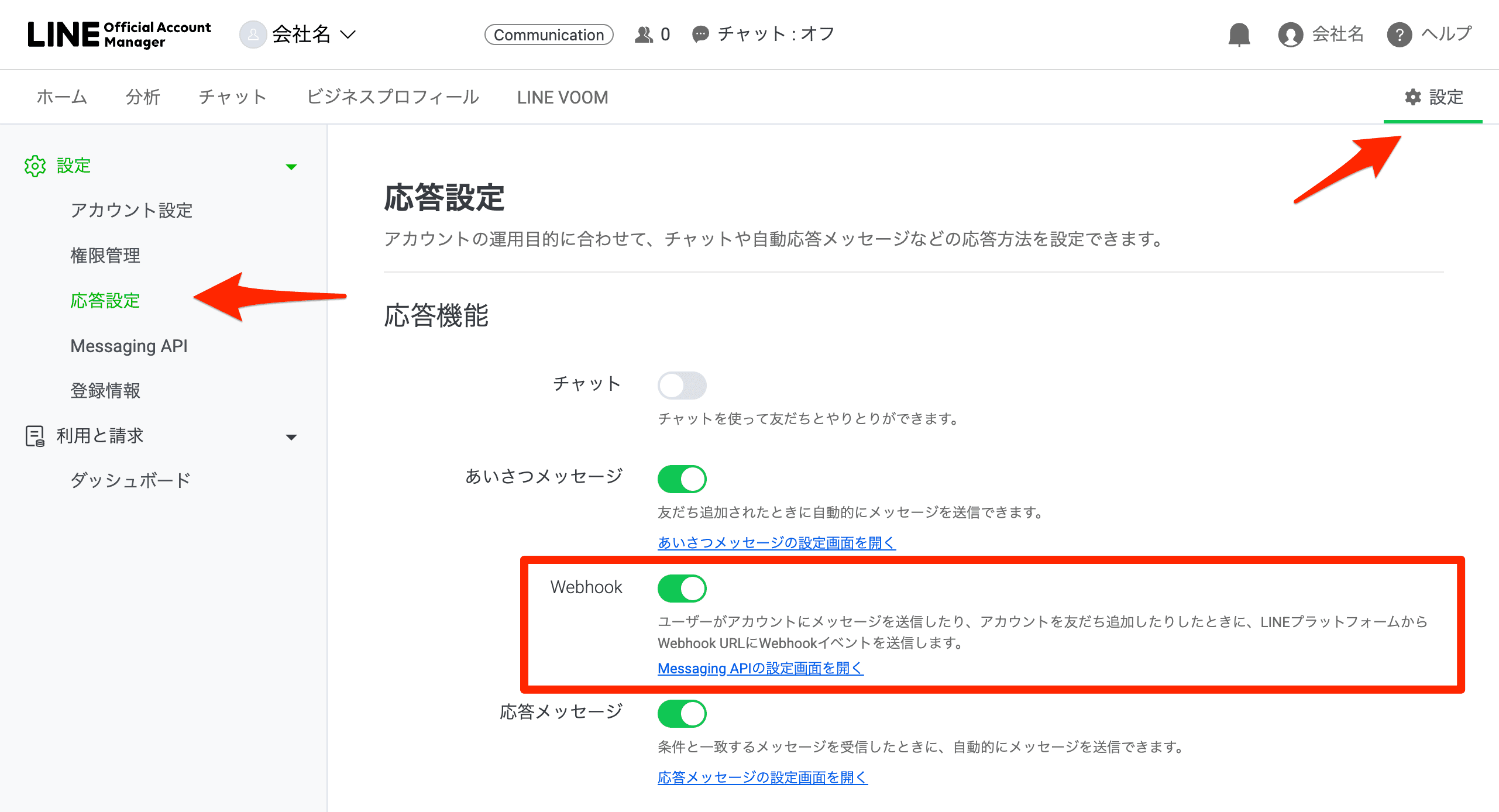Click the 設定 sidebar section label
This screenshot has height=812, width=1499.
point(74,166)
